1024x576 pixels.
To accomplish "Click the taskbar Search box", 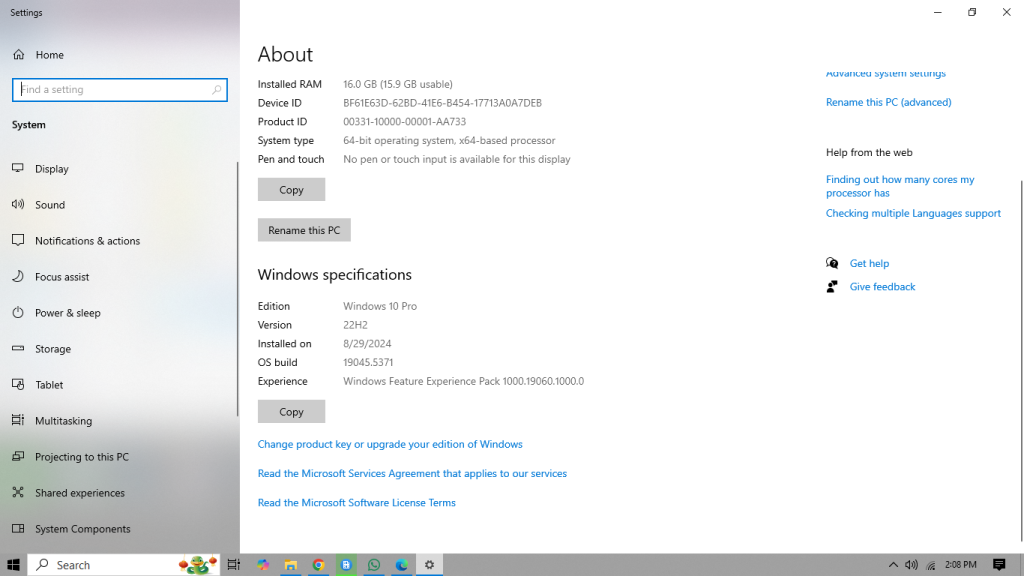I will point(123,565).
